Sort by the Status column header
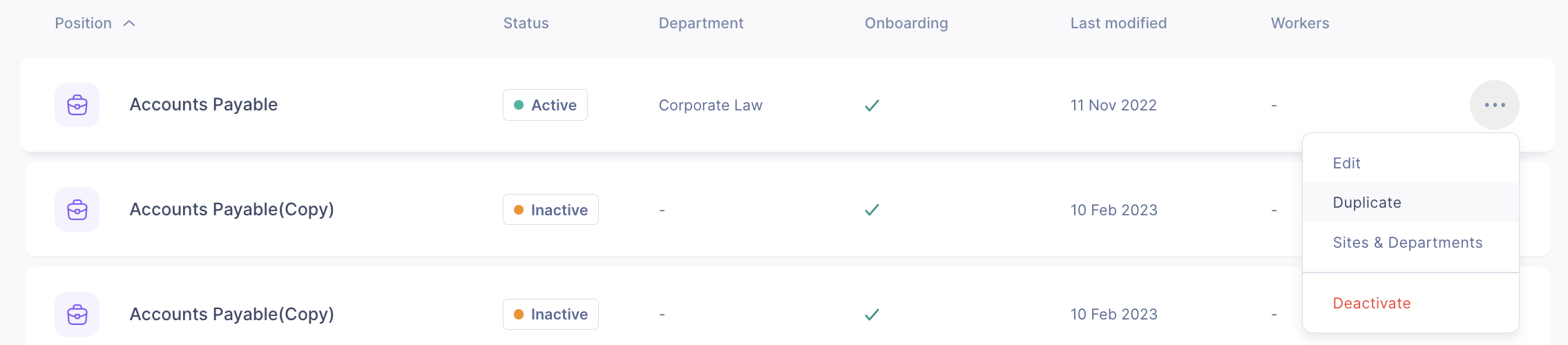The height and width of the screenshot is (345, 1568). (x=526, y=23)
